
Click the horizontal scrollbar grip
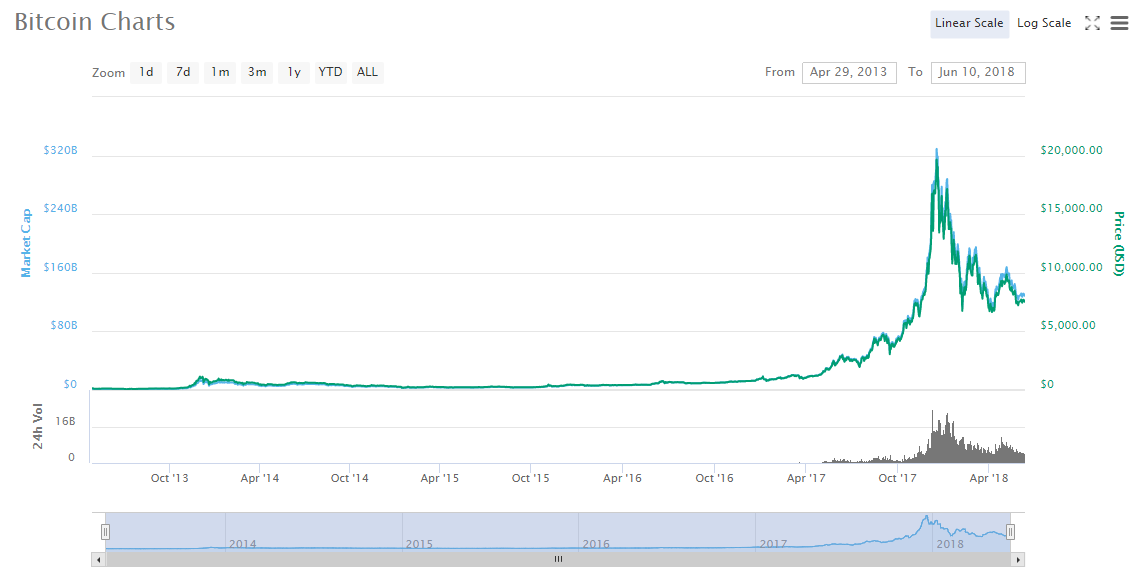pos(558,559)
